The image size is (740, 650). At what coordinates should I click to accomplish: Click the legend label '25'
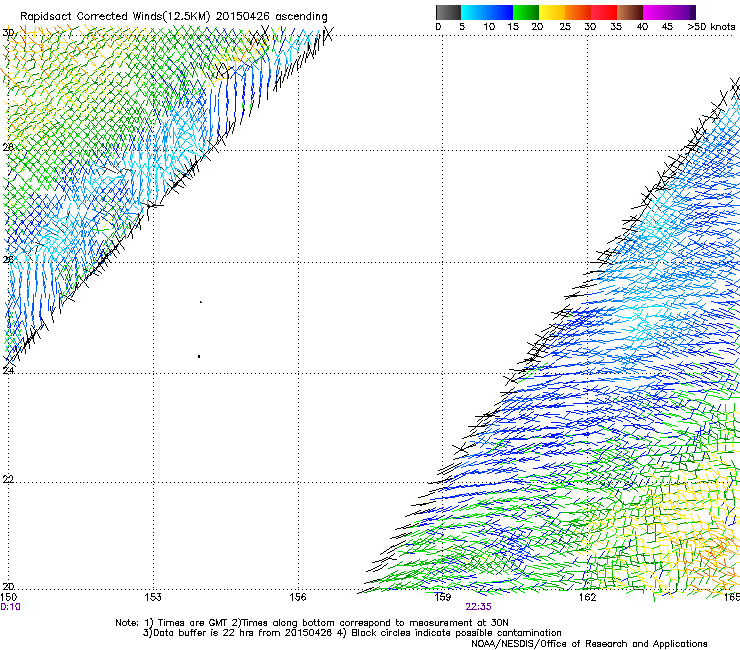[x=565, y=27]
